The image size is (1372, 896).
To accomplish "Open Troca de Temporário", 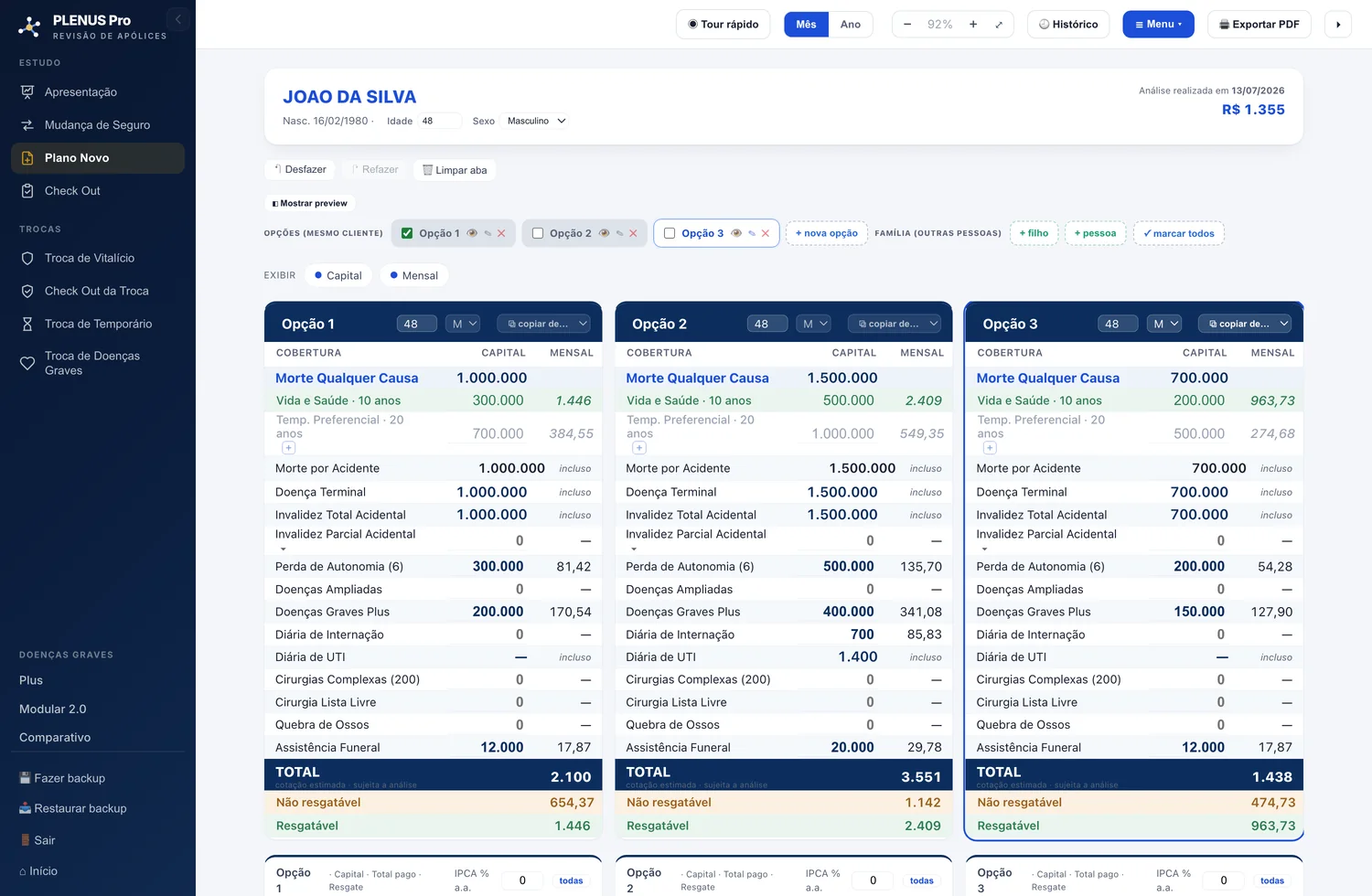I will (x=98, y=325).
